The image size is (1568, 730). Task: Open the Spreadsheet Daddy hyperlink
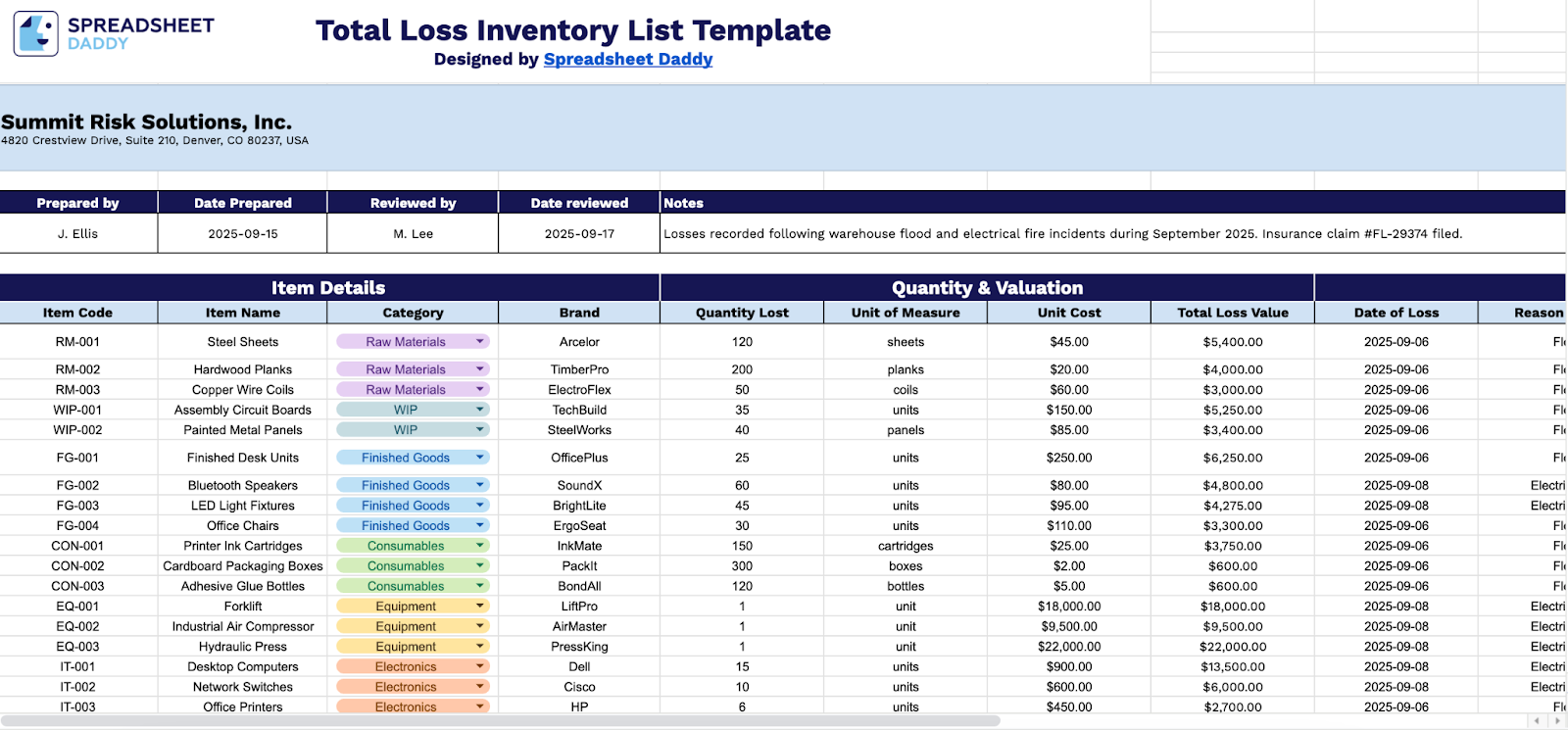coord(627,59)
